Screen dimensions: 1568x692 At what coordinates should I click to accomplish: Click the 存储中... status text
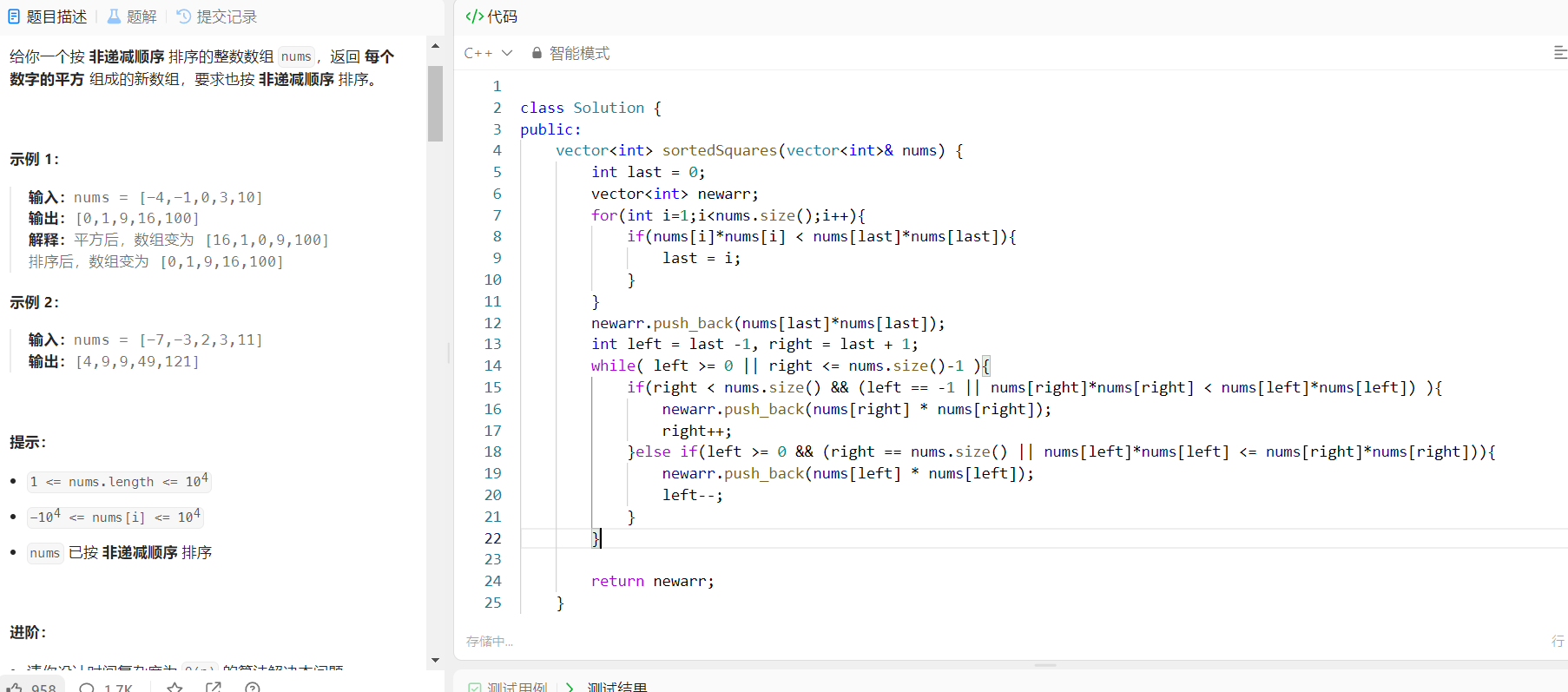click(490, 641)
